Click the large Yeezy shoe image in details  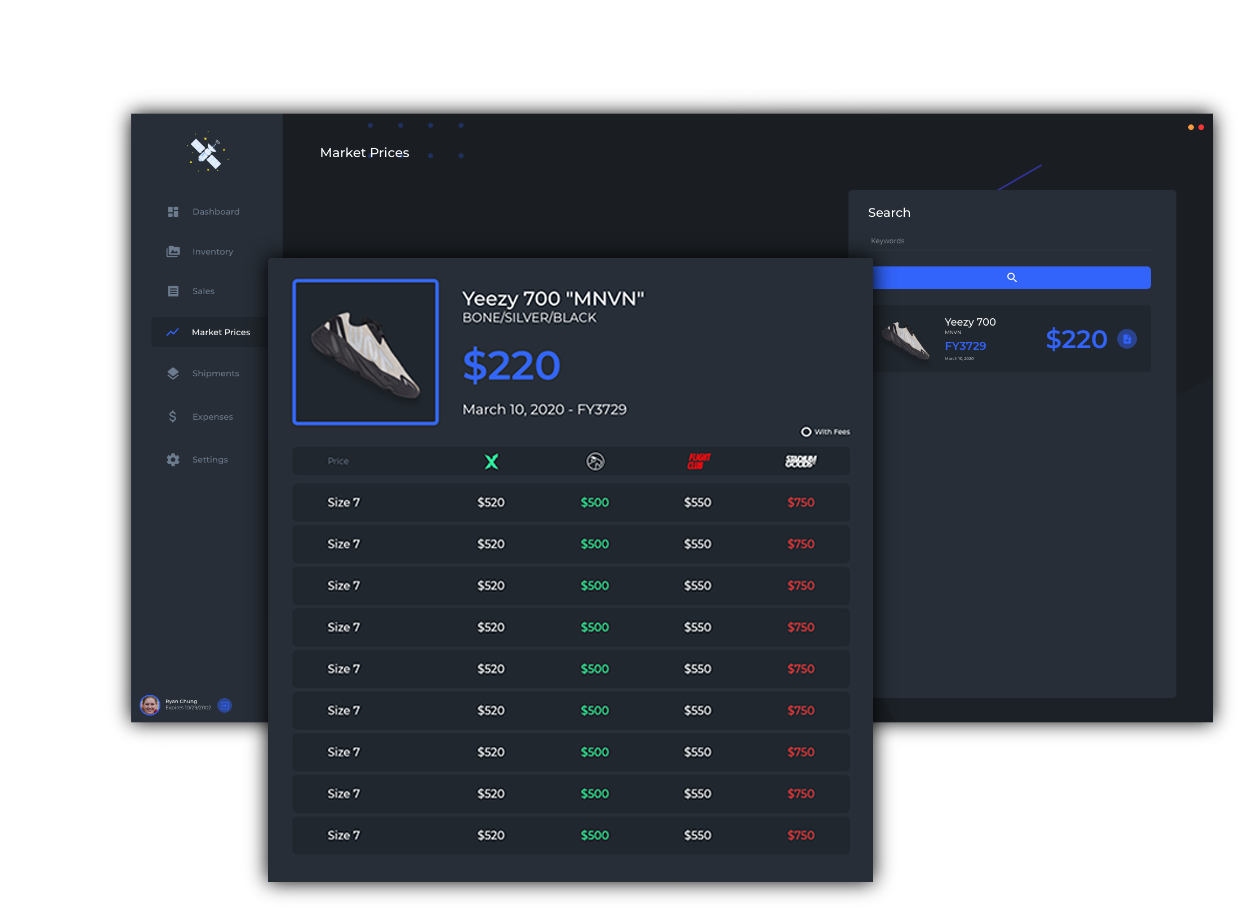[366, 352]
